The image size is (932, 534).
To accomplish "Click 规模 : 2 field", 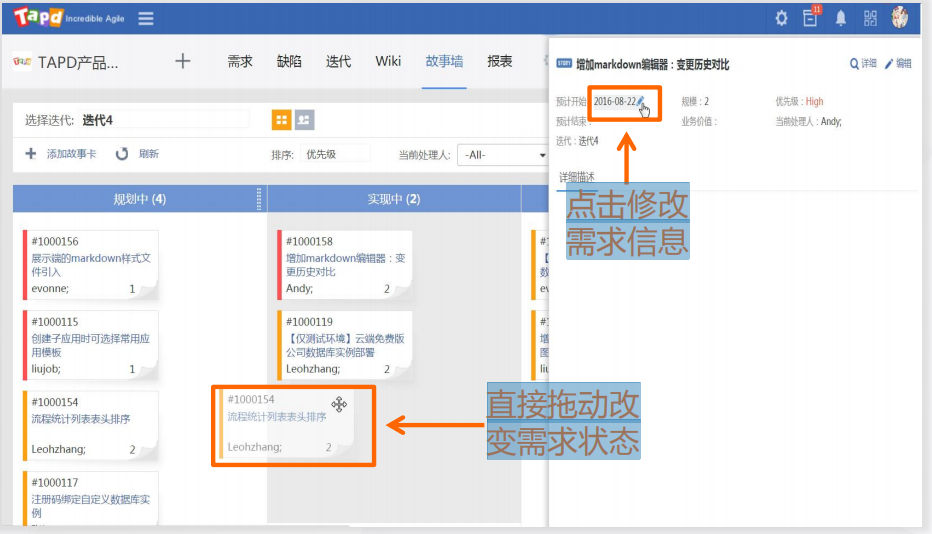I will 695,101.
